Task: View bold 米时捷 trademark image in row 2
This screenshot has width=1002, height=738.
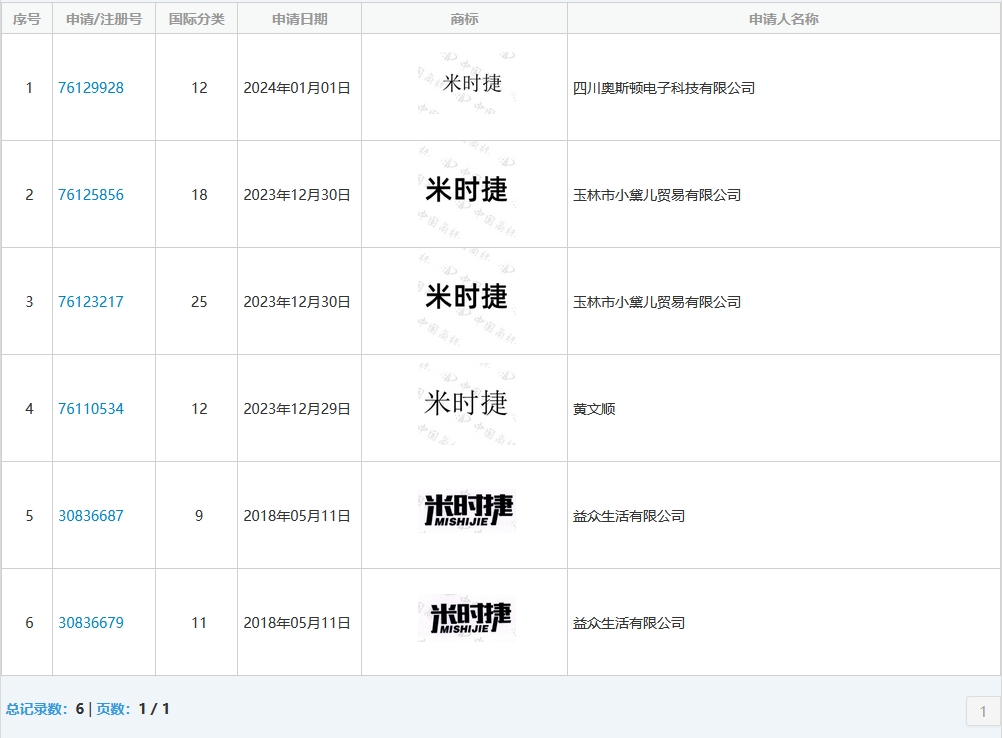Action: click(x=466, y=193)
